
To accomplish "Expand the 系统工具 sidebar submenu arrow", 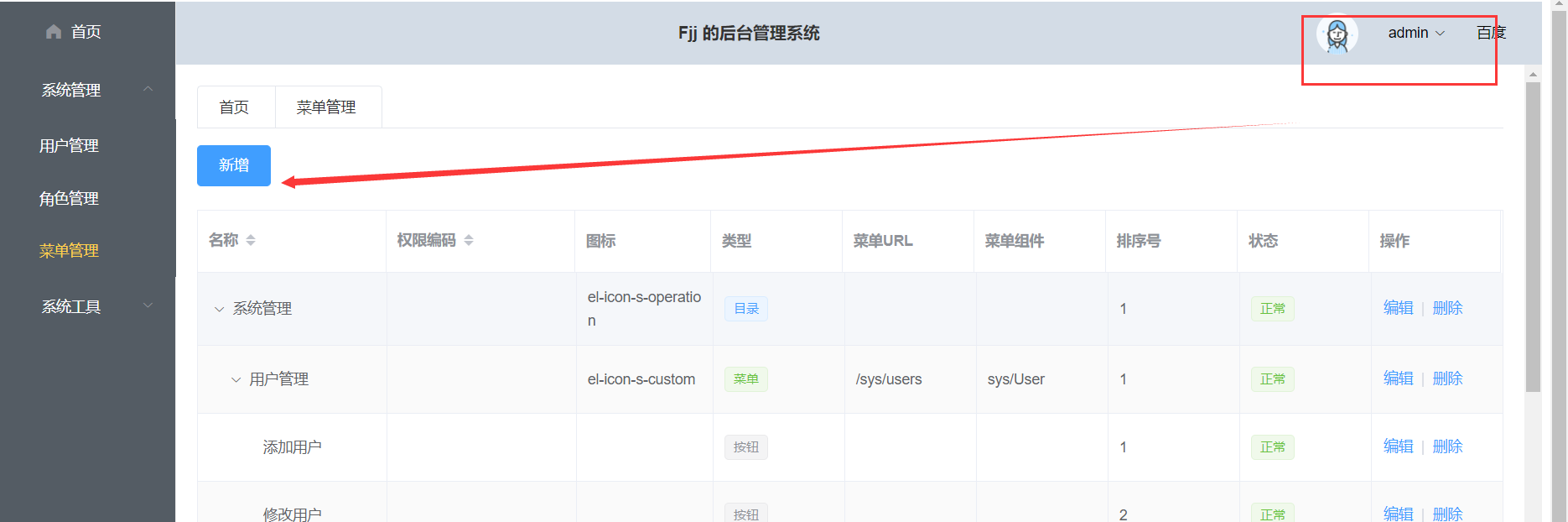I will [x=148, y=305].
